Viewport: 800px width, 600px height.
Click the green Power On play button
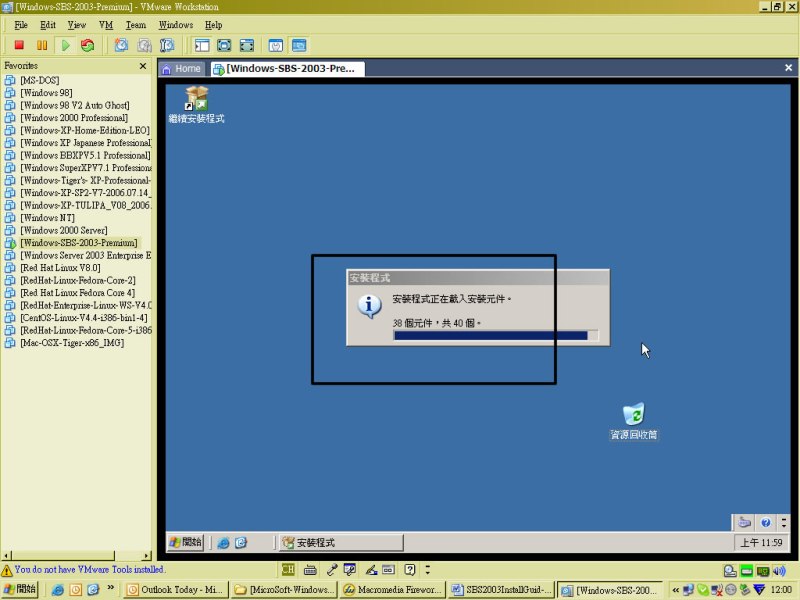pyautogui.click(x=65, y=45)
